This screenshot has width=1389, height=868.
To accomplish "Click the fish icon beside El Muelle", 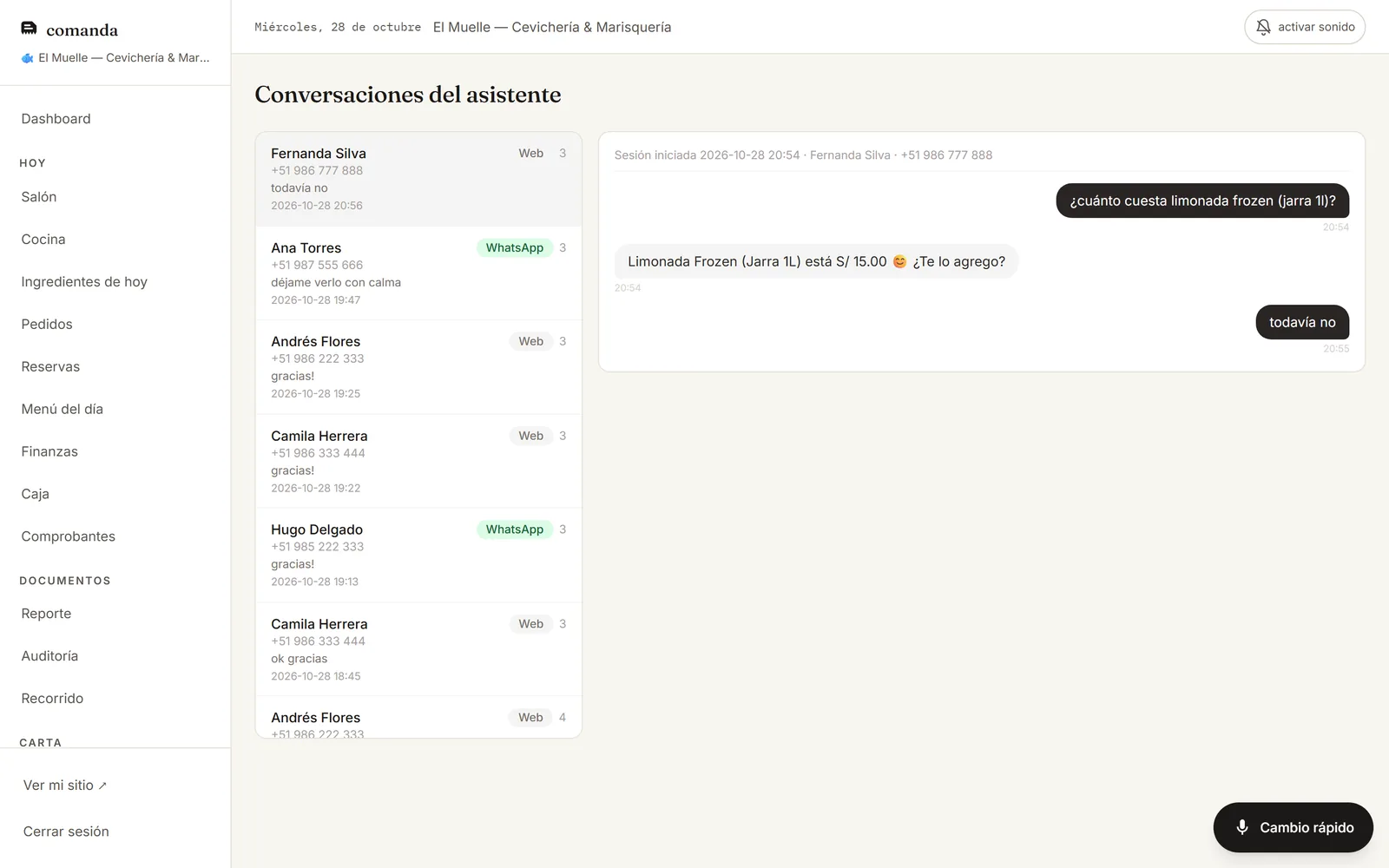I will (x=28, y=58).
